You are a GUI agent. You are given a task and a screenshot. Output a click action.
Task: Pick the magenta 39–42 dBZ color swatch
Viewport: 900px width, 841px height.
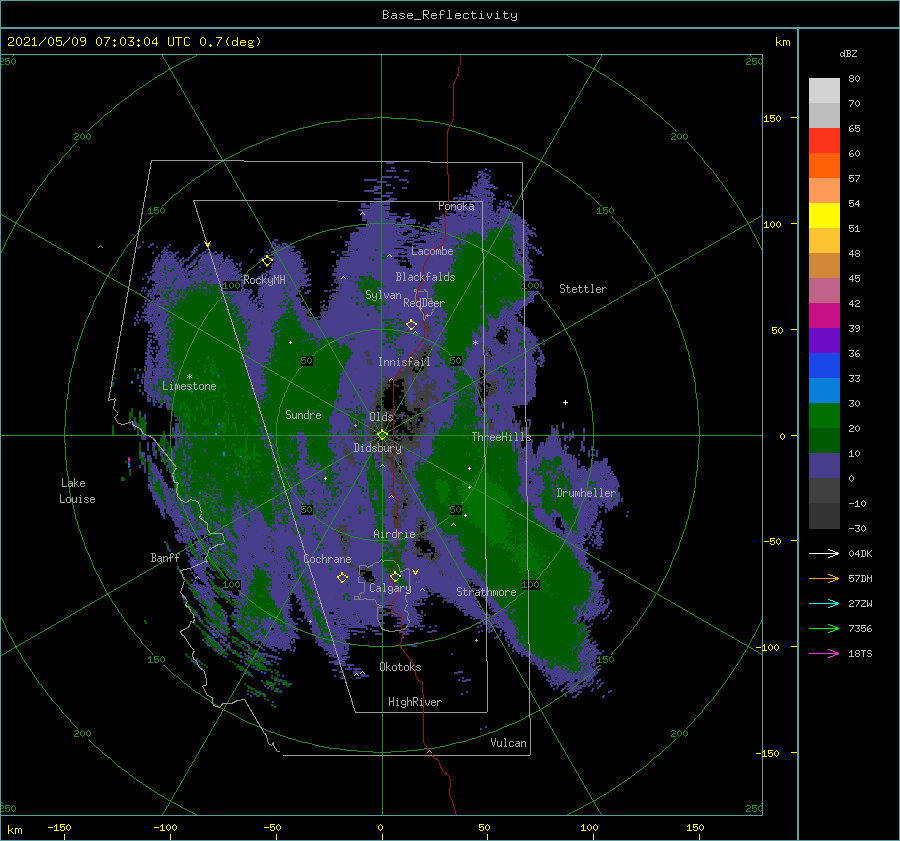[x=824, y=316]
